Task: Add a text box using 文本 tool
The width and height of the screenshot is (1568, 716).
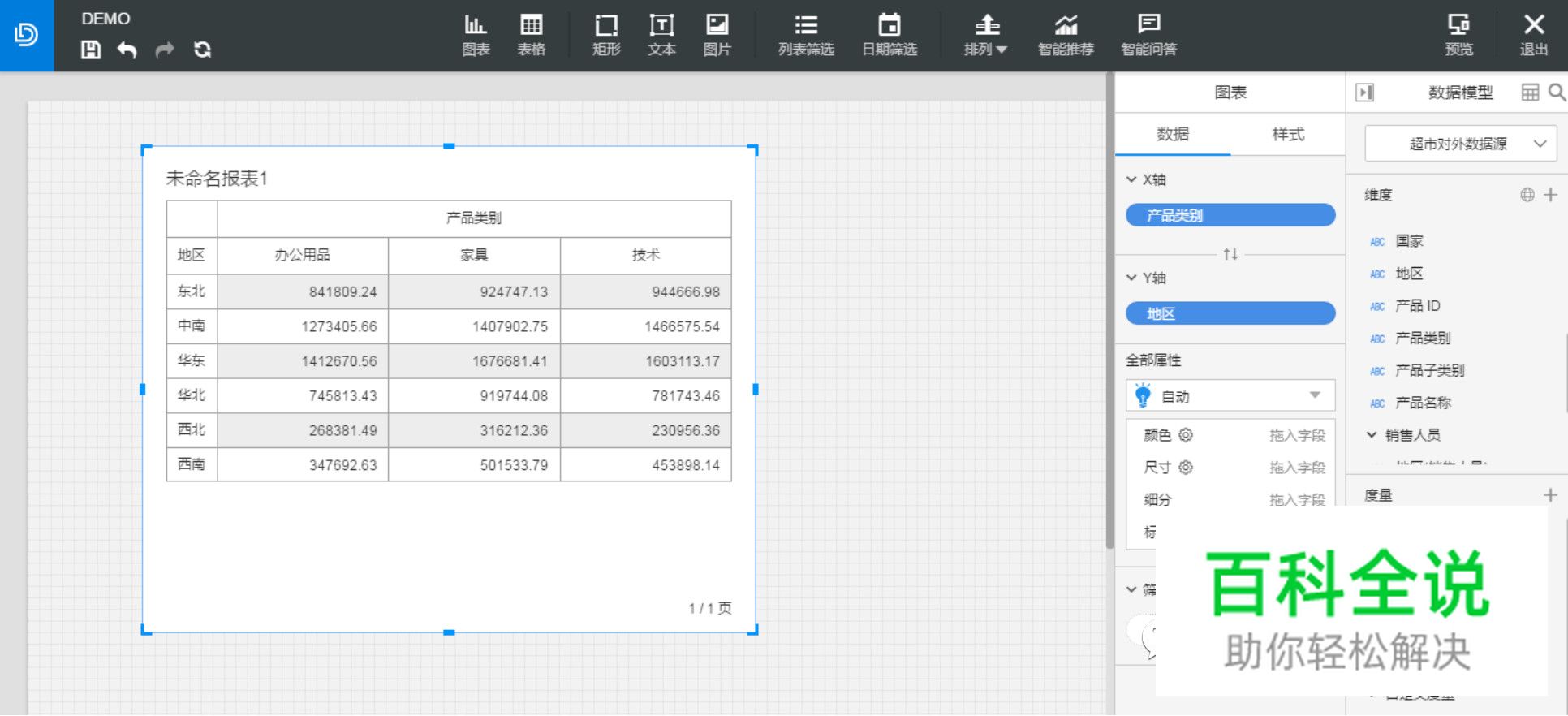Action: 661,36
